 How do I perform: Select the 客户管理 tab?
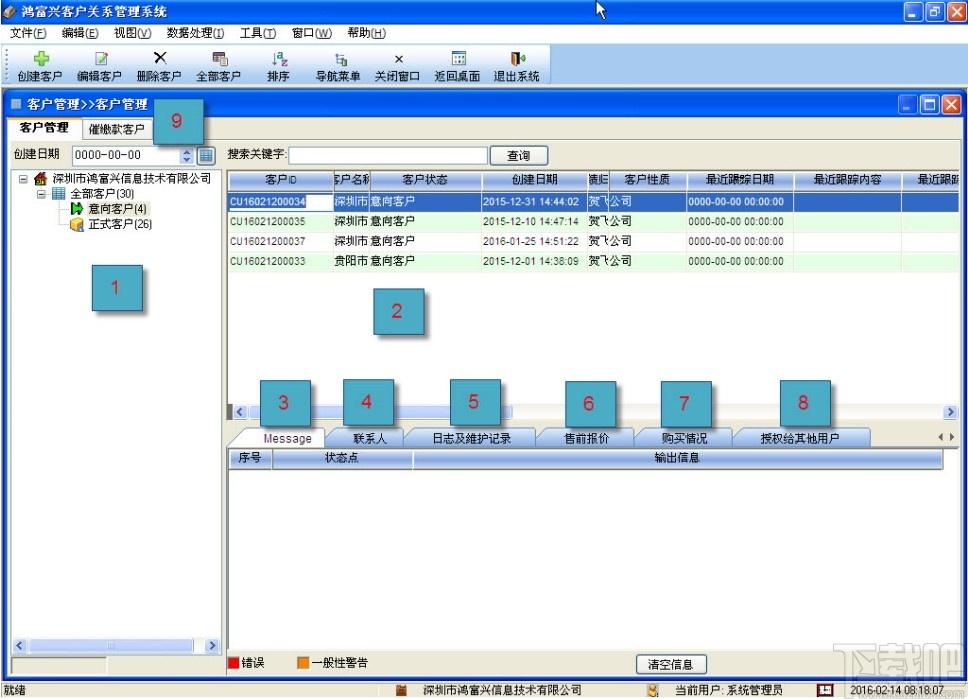click(44, 128)
